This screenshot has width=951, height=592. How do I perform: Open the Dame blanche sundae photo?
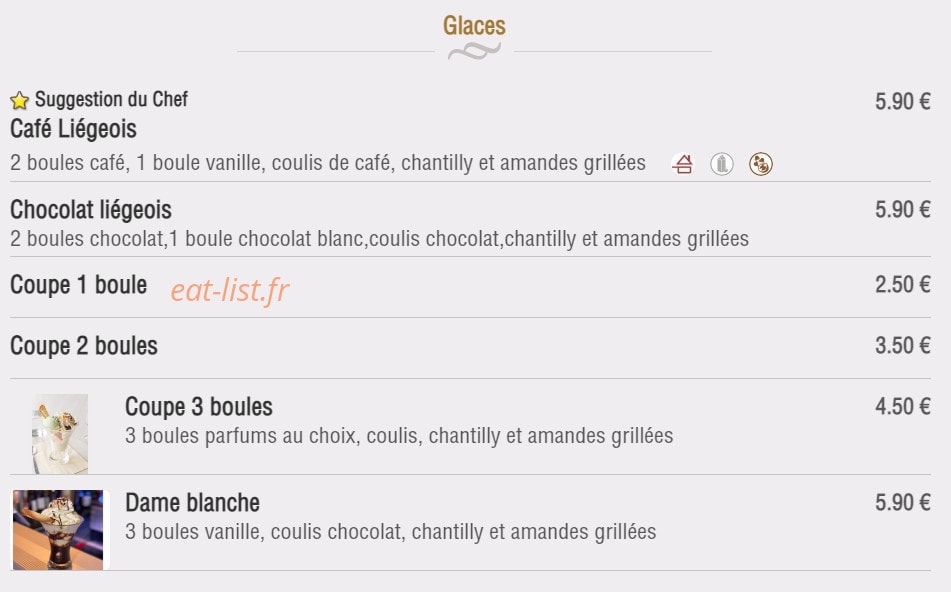point(58,530)
